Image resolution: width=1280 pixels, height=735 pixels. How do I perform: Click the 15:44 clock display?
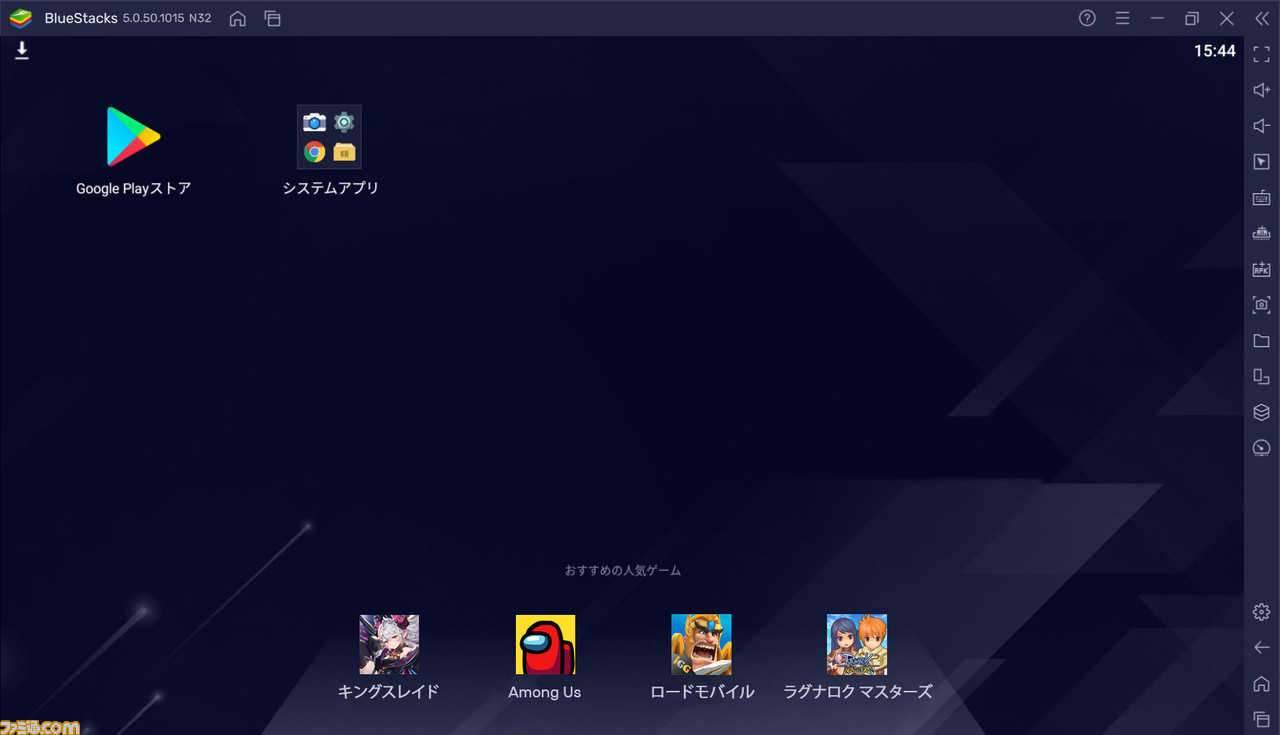pos(1215,51)
